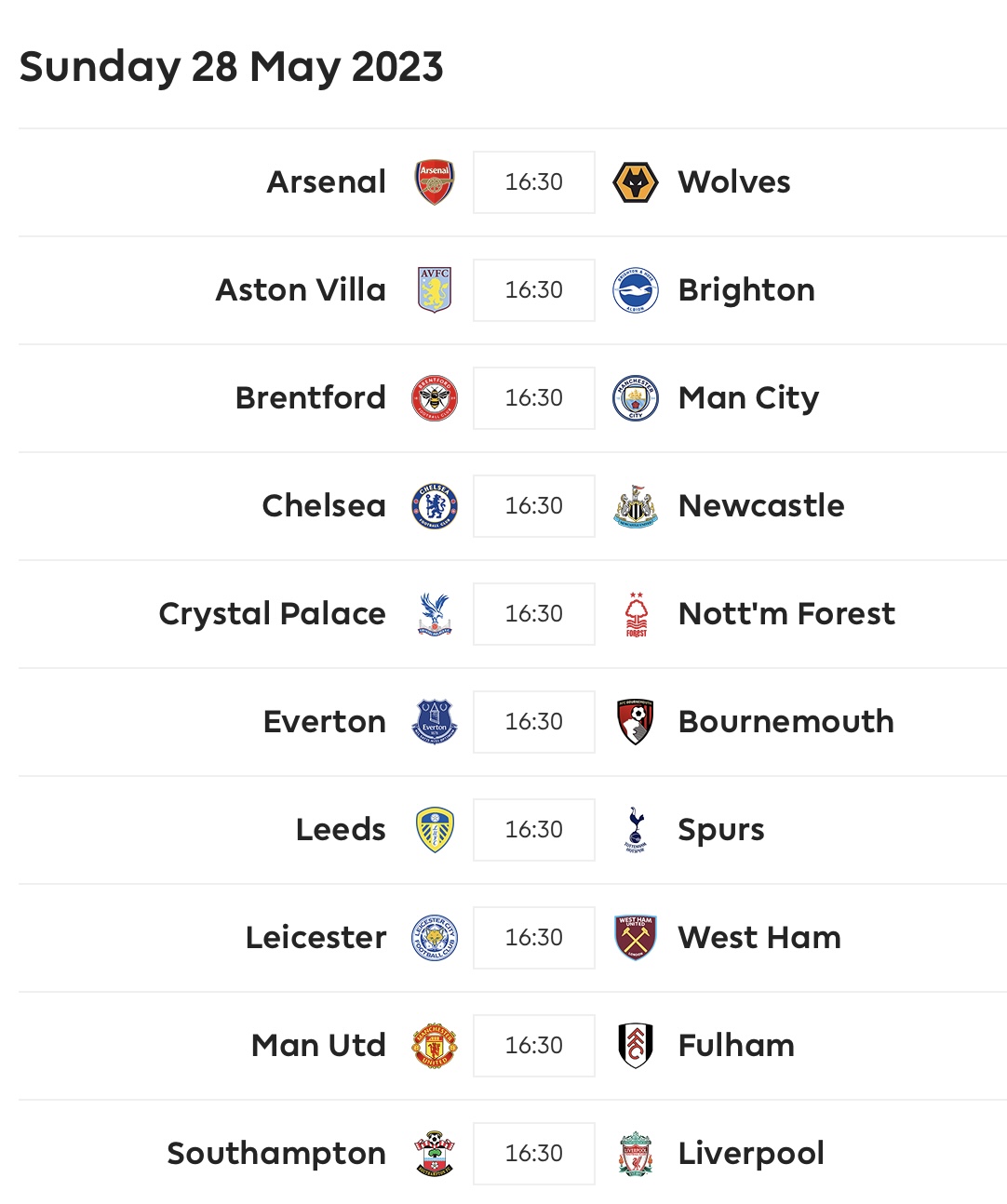The image size is (1007, 1204).
Task: Select the Chelsea club badge
Action: click(x=435, y=506)
